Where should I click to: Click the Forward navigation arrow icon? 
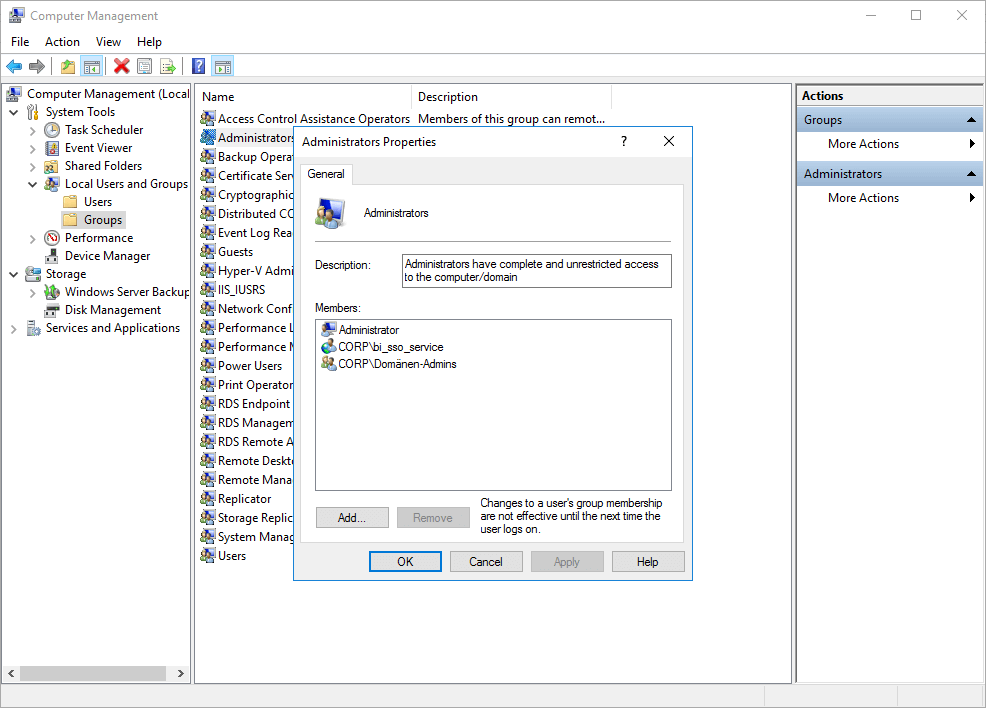point(38,66)
